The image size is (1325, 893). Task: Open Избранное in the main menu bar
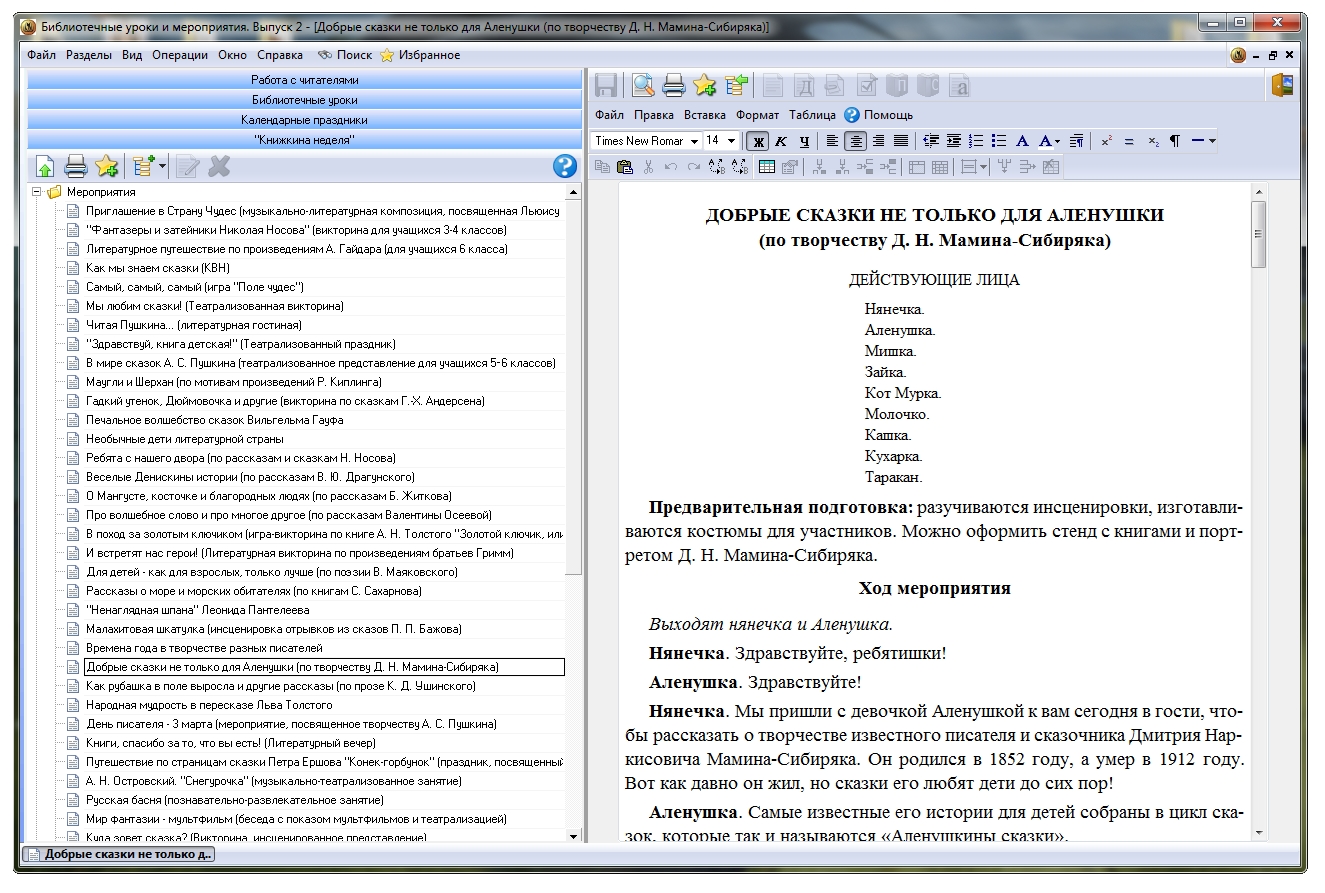pyautogui.click(x=421, y=55)
